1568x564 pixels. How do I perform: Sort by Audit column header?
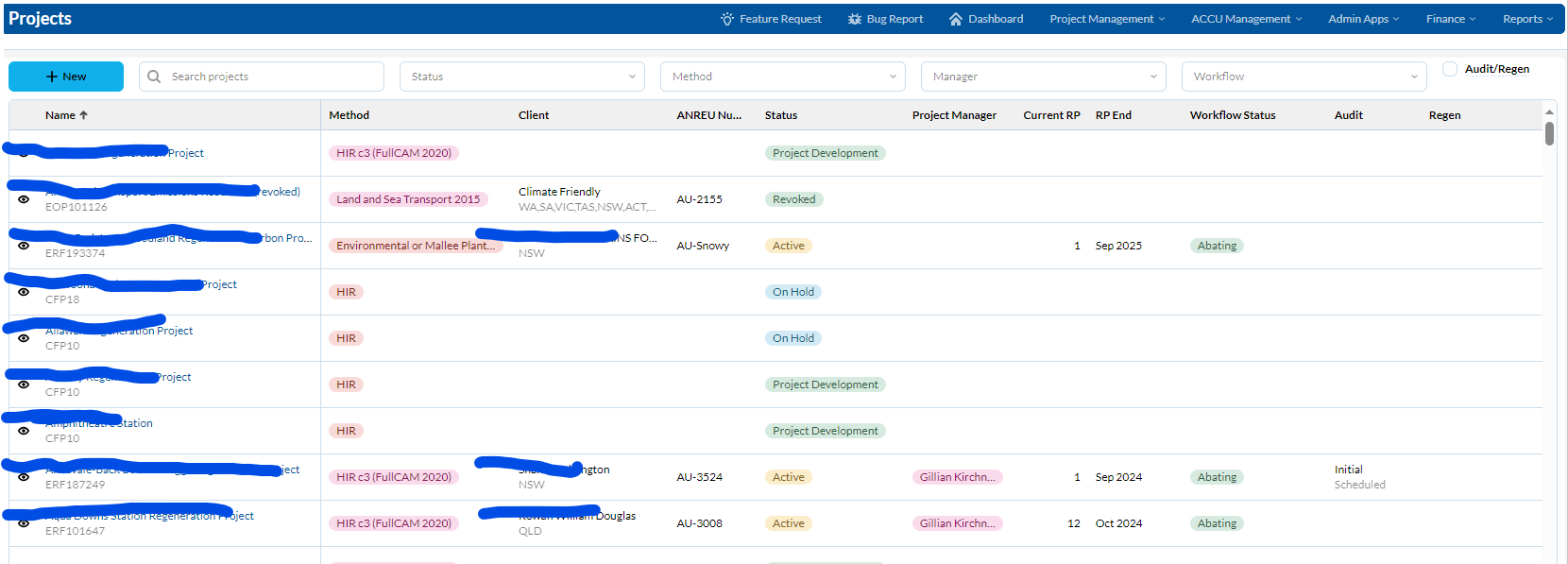1349,115
